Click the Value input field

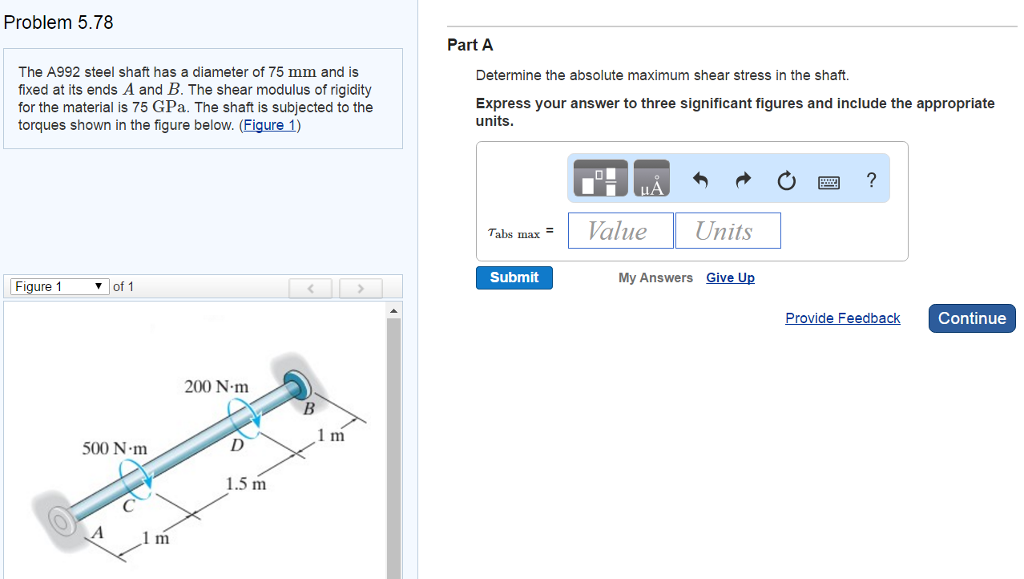coord(620,231)
